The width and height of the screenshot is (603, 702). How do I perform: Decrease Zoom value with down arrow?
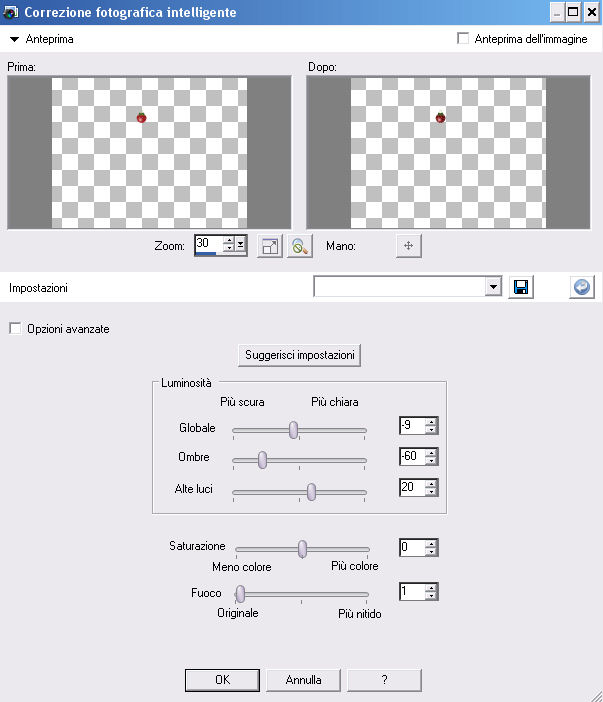[x=229, y=249]
